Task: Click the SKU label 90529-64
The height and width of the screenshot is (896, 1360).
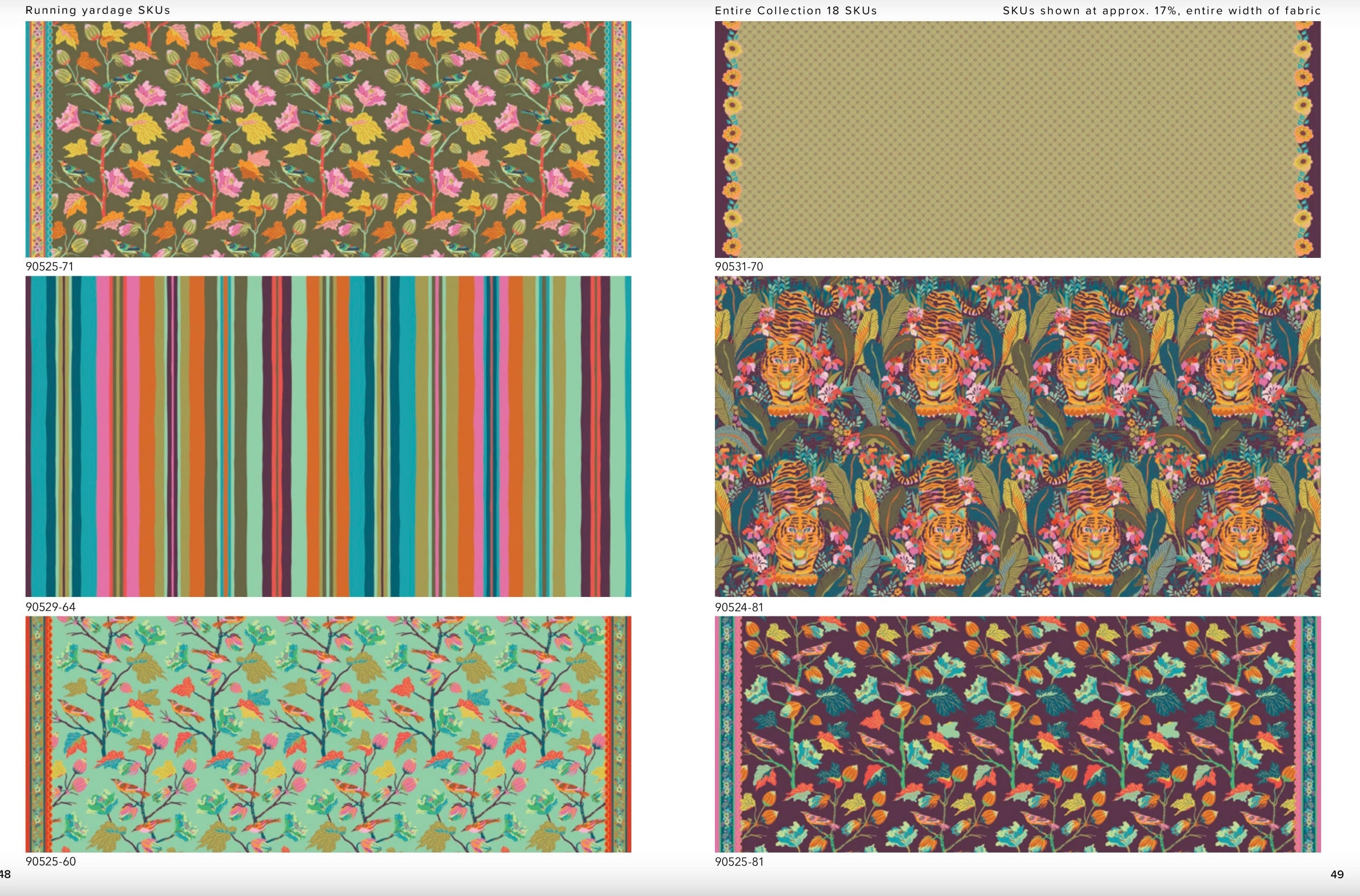Action: [x=51, y=607]
